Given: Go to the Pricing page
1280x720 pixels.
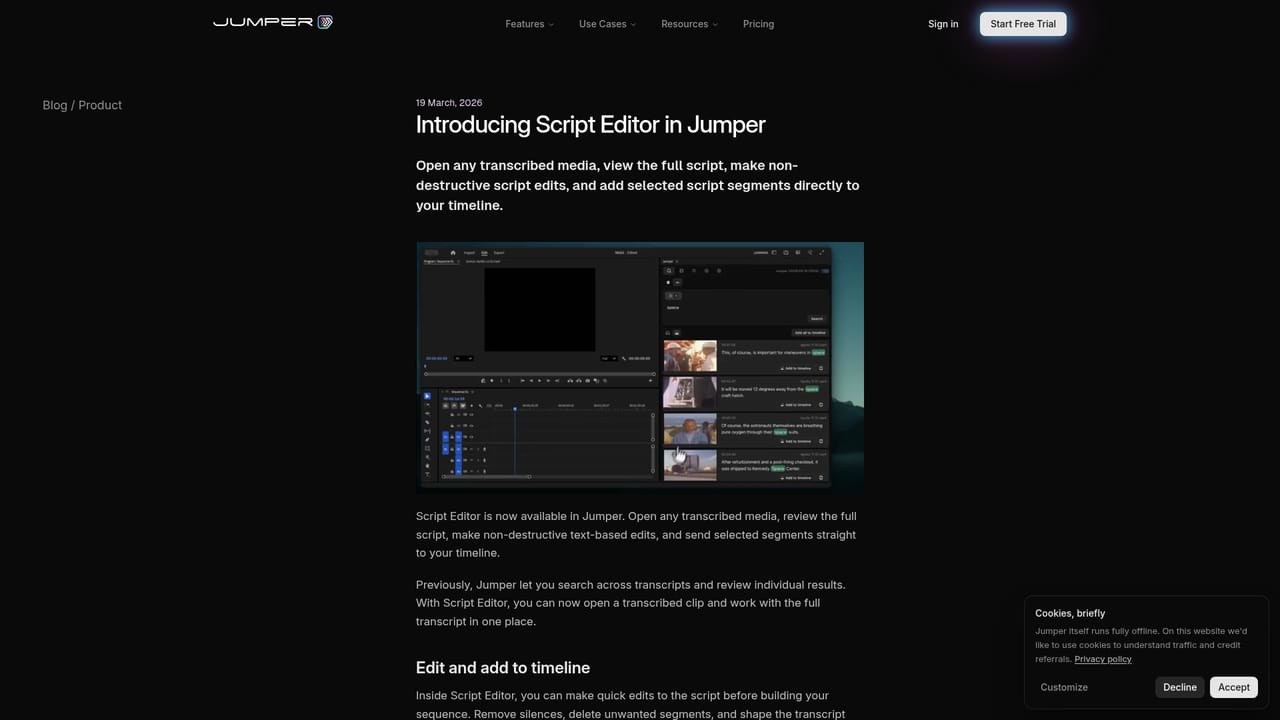Looking at the screenshot, I should 758,24.
